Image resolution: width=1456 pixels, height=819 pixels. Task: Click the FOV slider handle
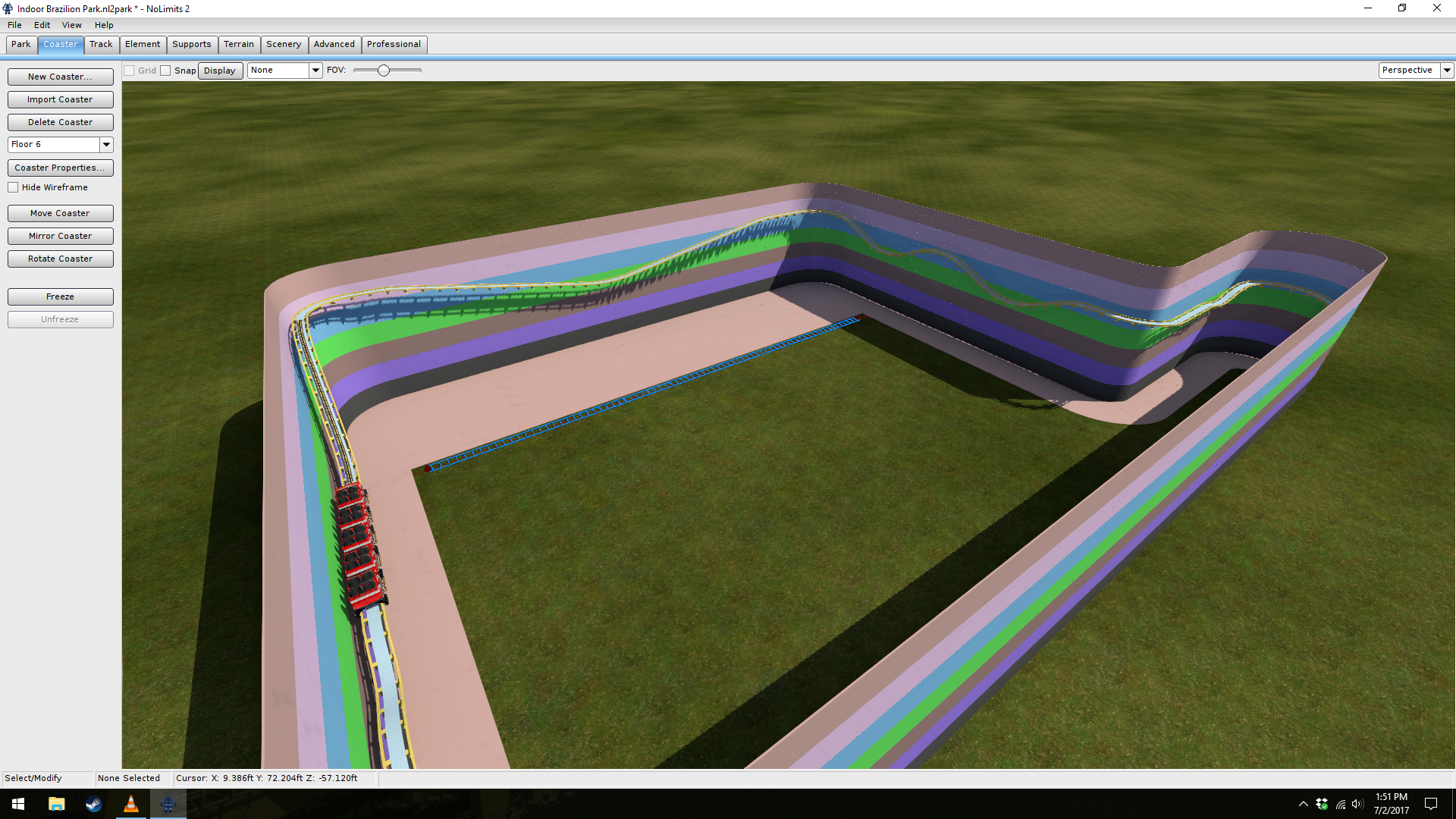point(384,71)
